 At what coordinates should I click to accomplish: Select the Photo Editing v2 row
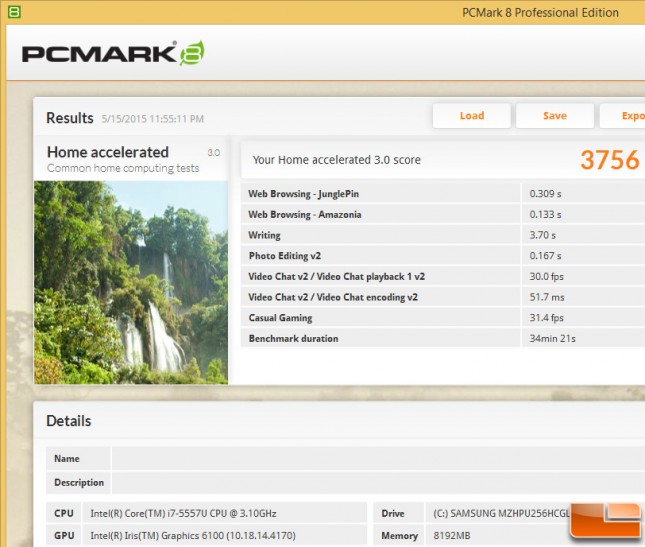tap(443, 255)
